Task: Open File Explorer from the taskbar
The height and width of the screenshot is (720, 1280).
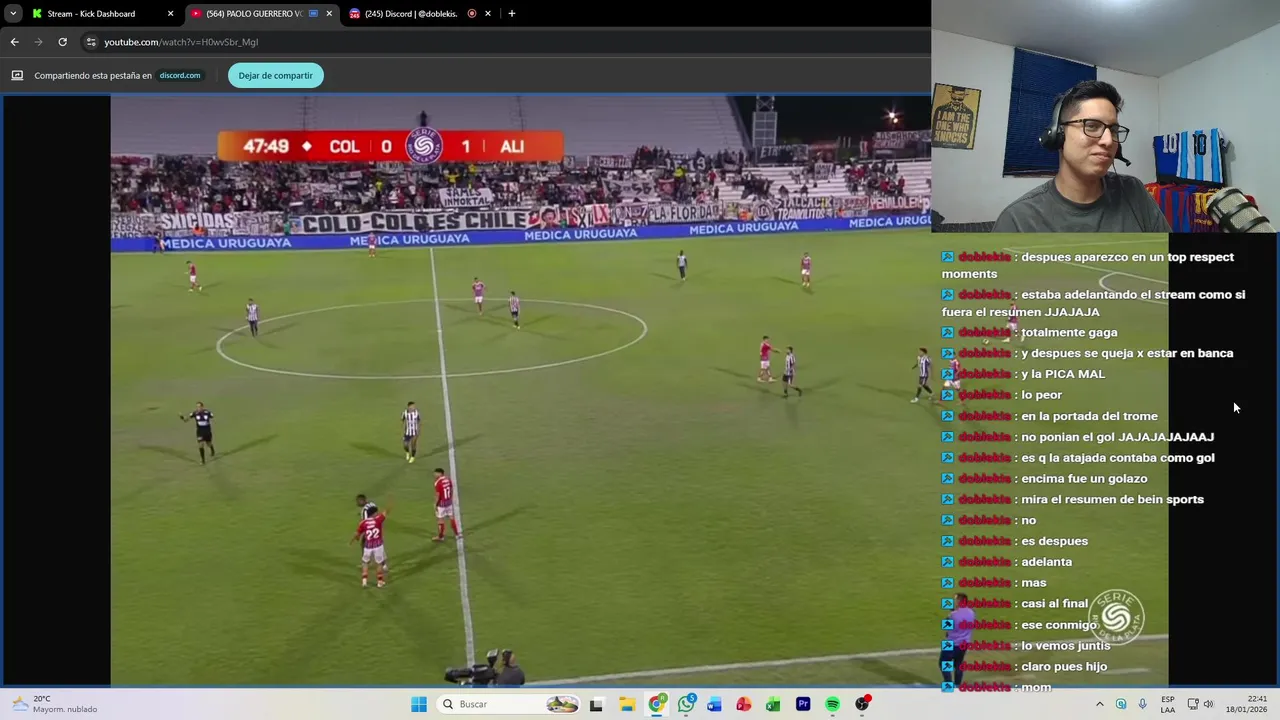Action: point(627,704)
